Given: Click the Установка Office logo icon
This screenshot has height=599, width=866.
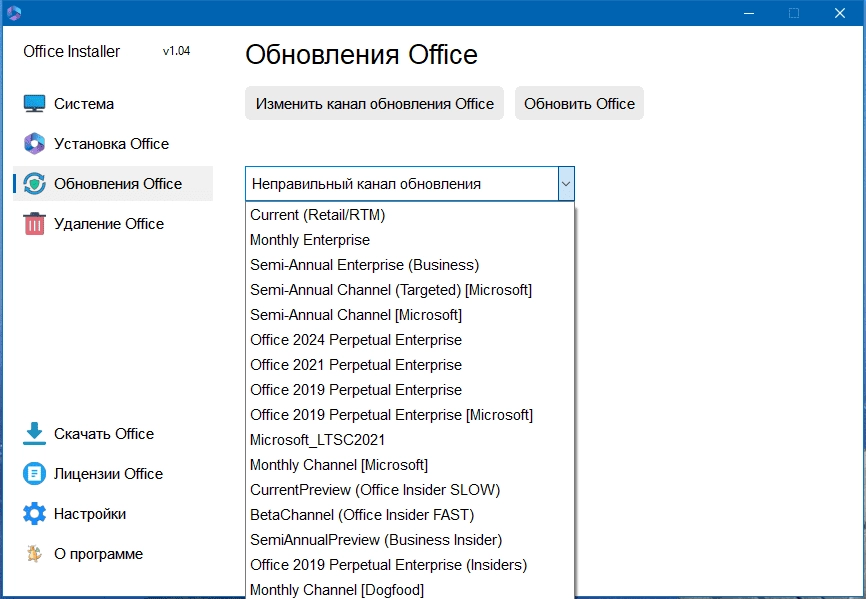Looking at the screenshot, I should pyautogui.click(x=34, y=144).
